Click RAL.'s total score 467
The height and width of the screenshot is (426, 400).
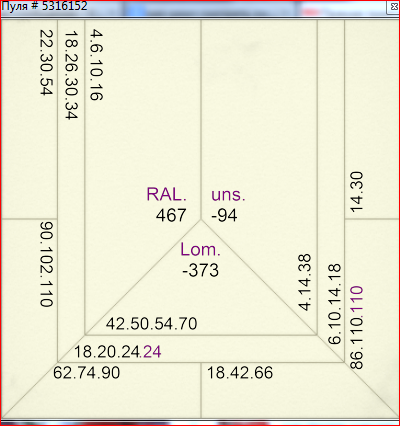(x=171, y=215)
